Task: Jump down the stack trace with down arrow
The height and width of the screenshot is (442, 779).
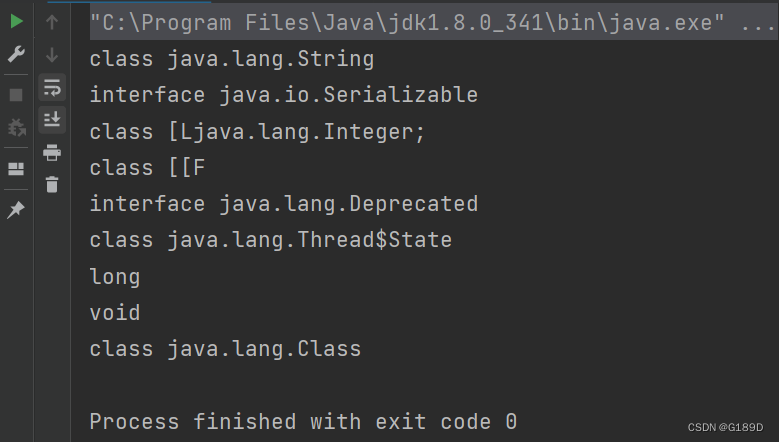Action: click(52, 55)
